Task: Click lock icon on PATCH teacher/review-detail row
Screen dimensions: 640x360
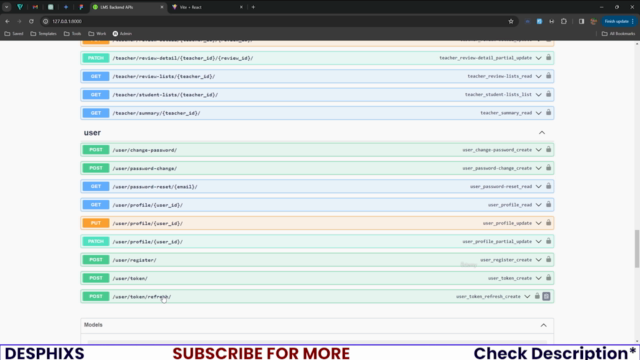Action: click(x=549, y=58)
